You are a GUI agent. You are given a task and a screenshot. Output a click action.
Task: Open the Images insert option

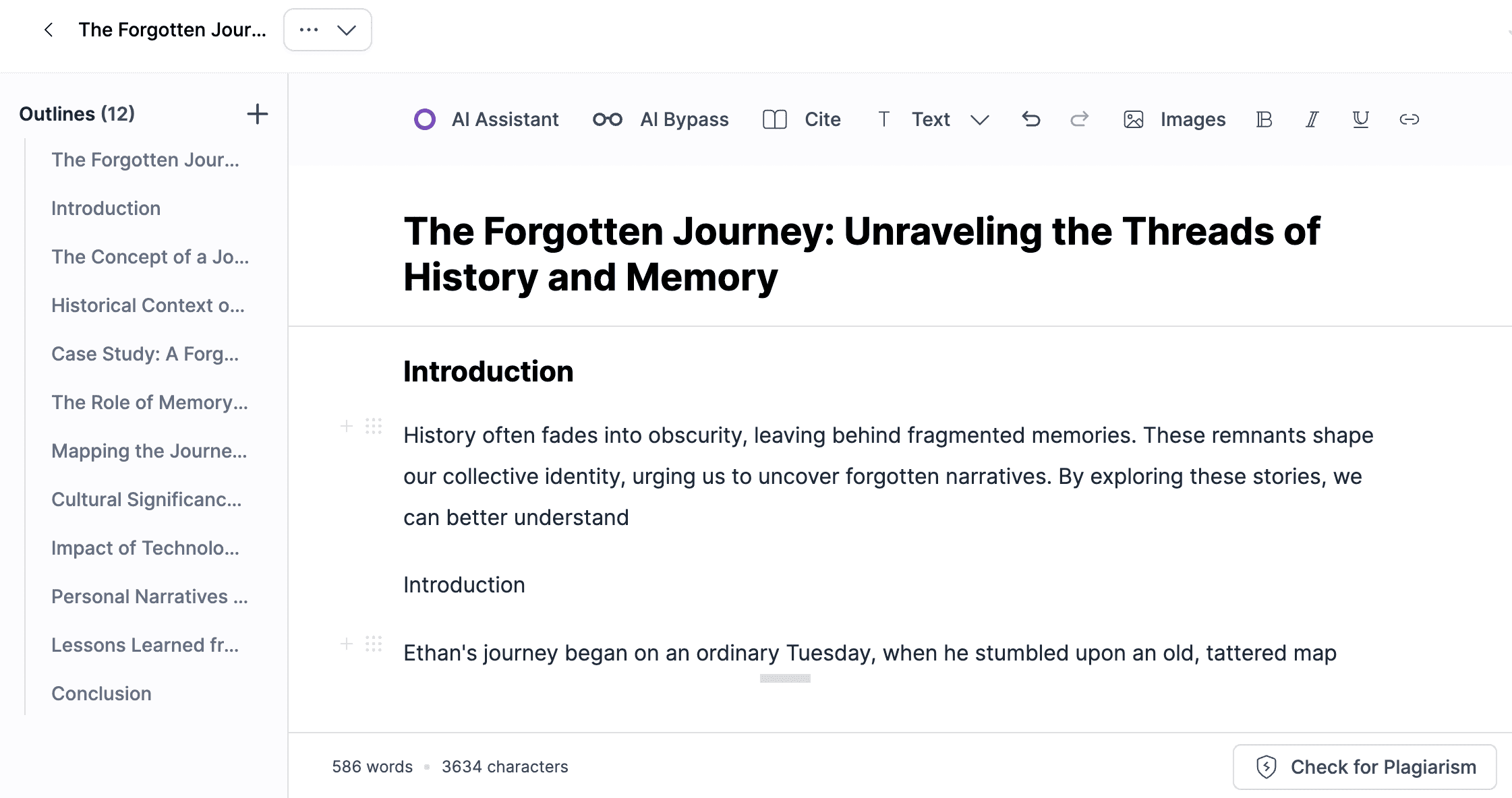coord(1174,119)
